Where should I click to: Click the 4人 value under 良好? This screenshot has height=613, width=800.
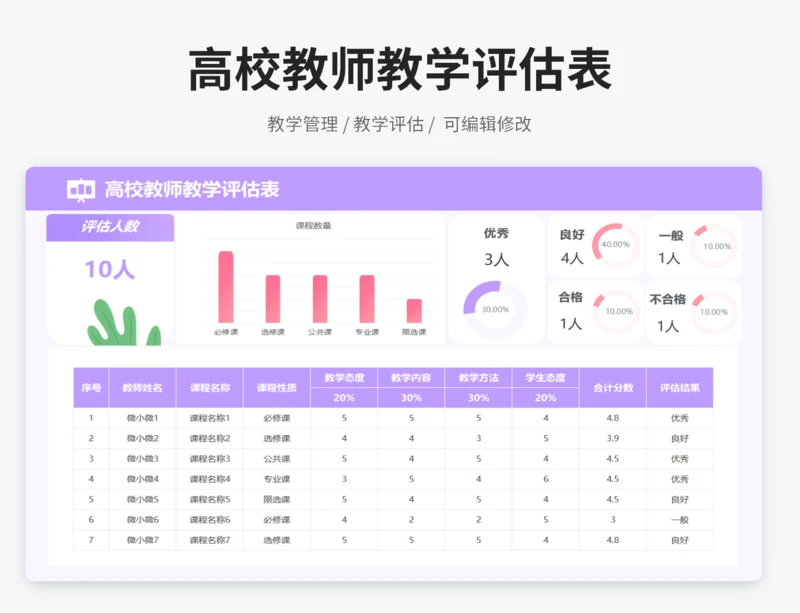pos(572,258)
